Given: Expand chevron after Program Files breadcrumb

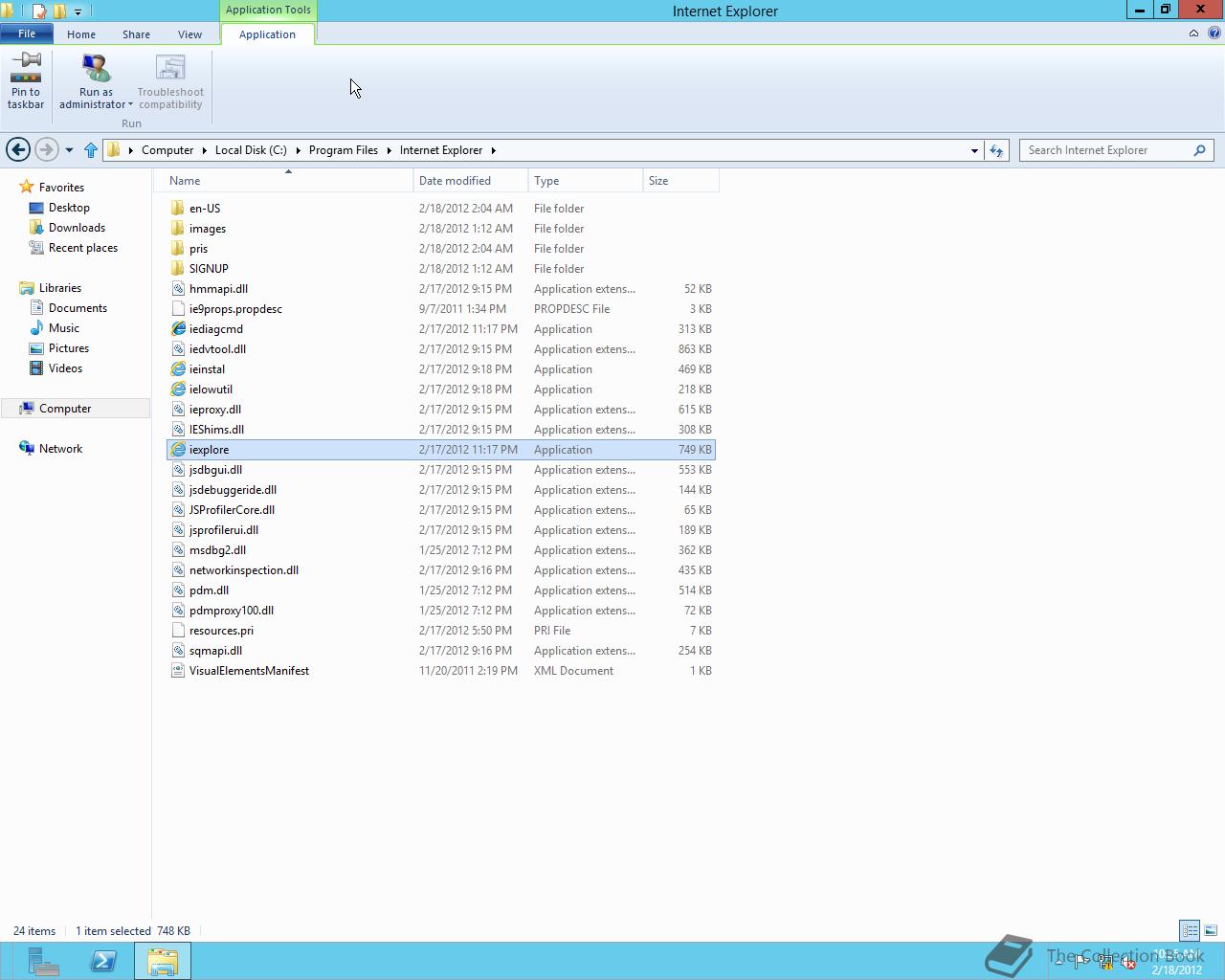Looking at the screenshot, I should pyautogui.click(x=390, y=150).
